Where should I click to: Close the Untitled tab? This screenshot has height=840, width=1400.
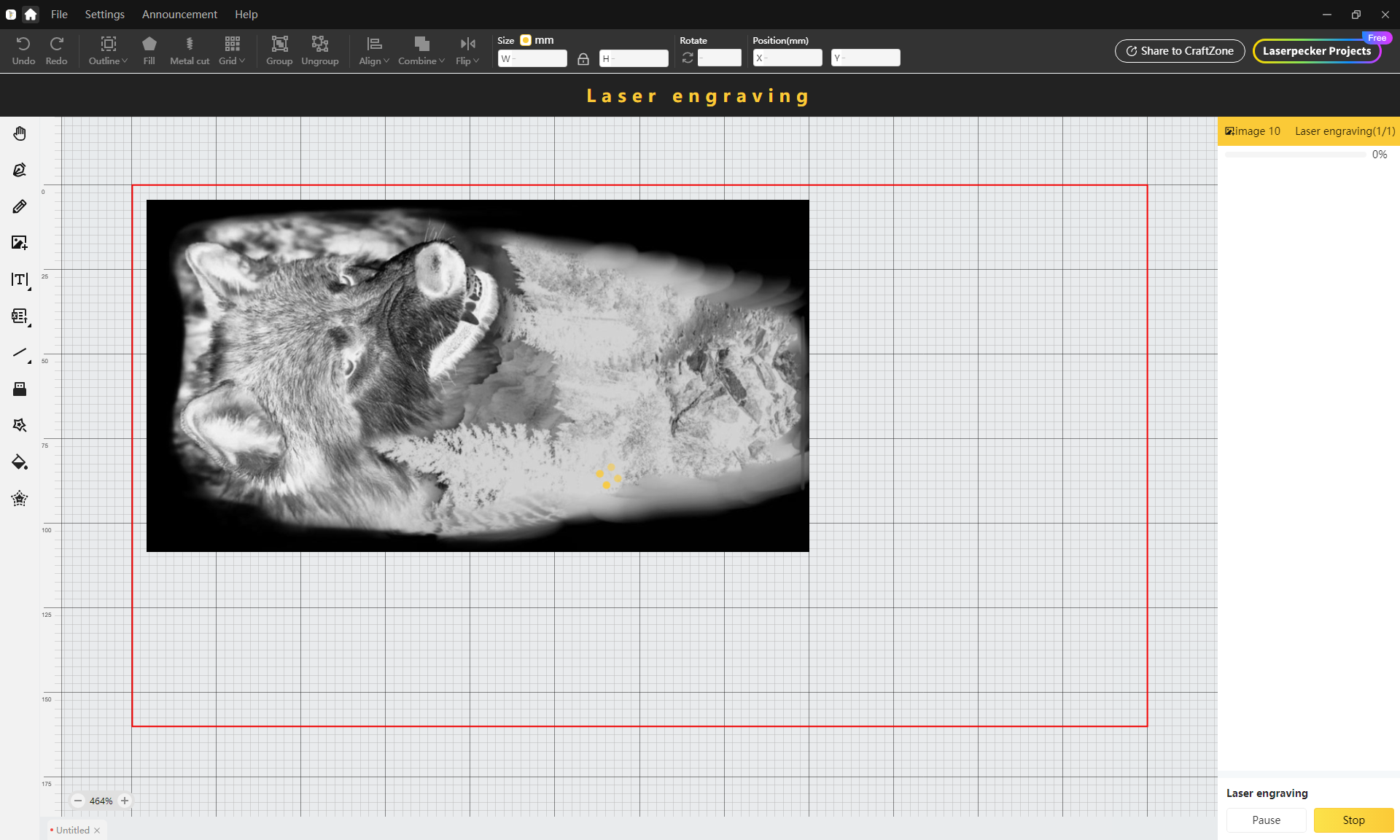pyautogui.click(x=97, y=831)
